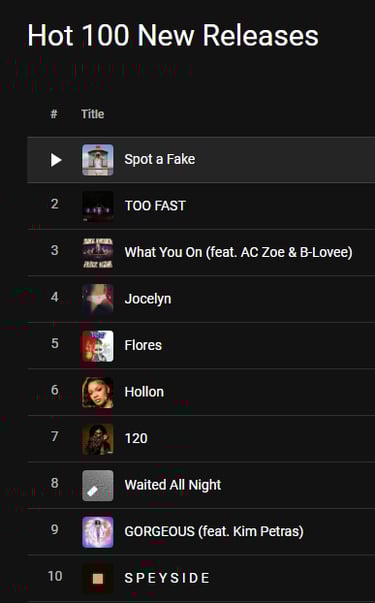Select the Jocelyn track title
The height and width of the screenshot is (603, 375).
148,299
